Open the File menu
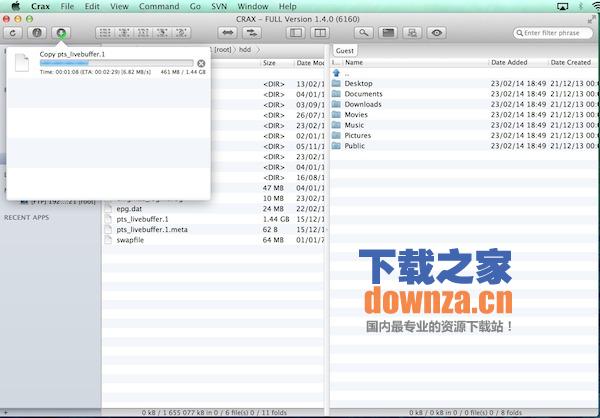Screen dimensions: 600x418 [67, 7]
